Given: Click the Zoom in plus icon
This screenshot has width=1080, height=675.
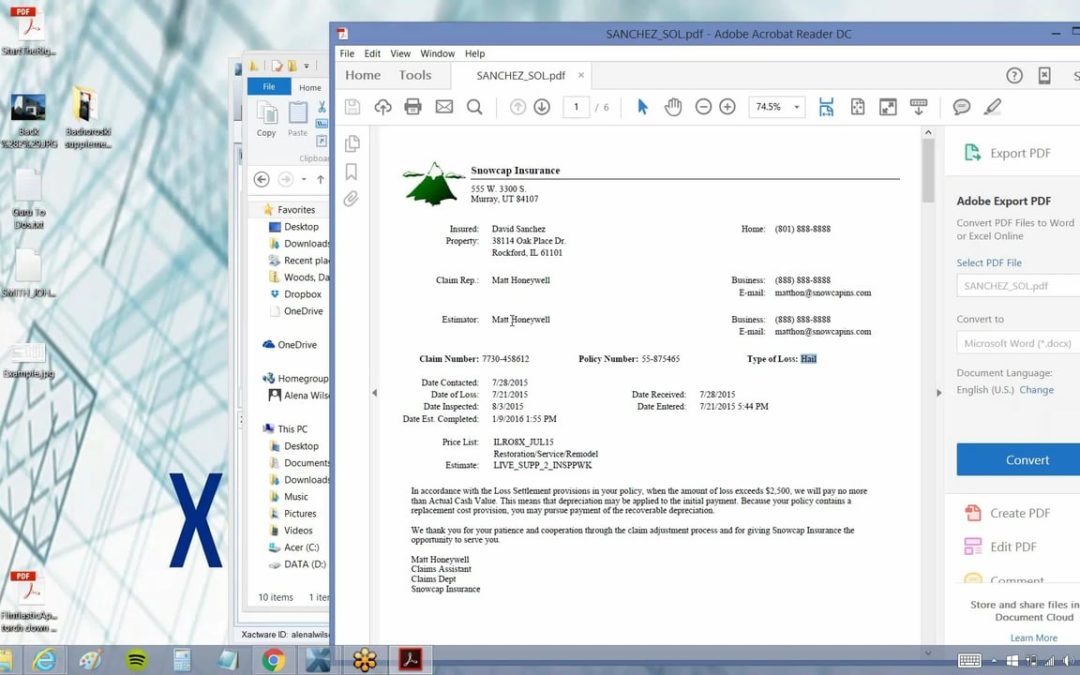Looking at the screenshot, I should point(727,107).
